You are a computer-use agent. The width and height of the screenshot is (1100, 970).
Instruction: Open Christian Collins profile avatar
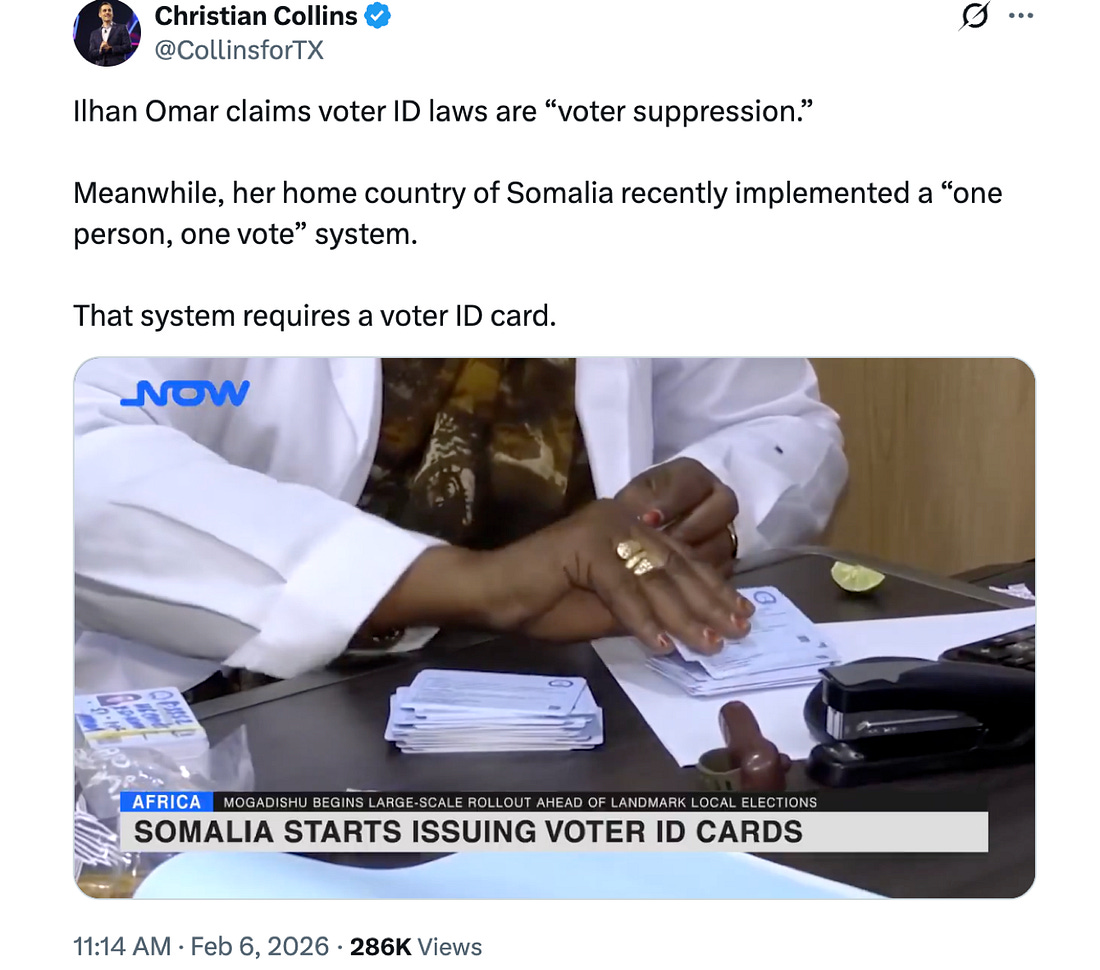107,33
